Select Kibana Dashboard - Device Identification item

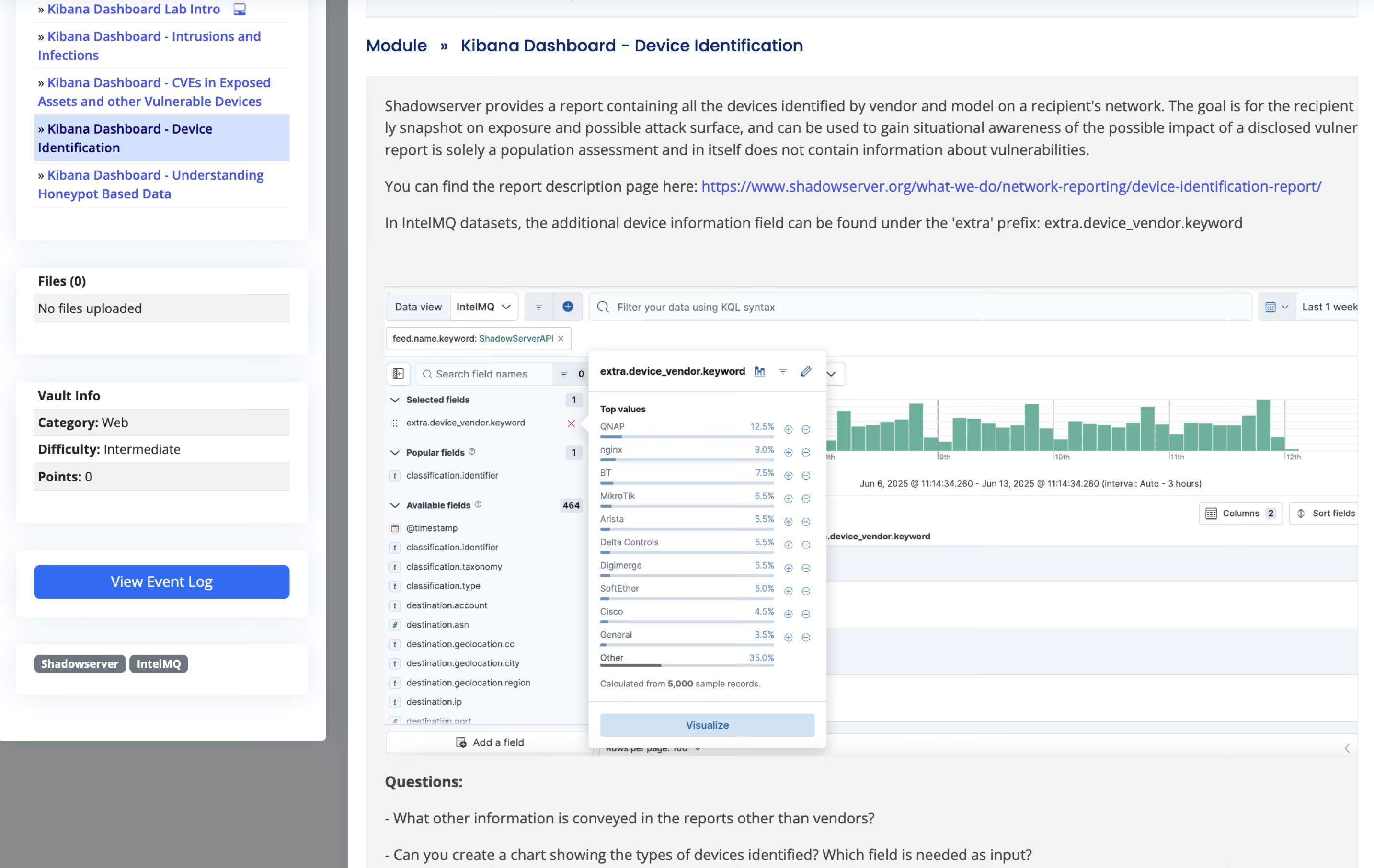click(x=161, y=138)
